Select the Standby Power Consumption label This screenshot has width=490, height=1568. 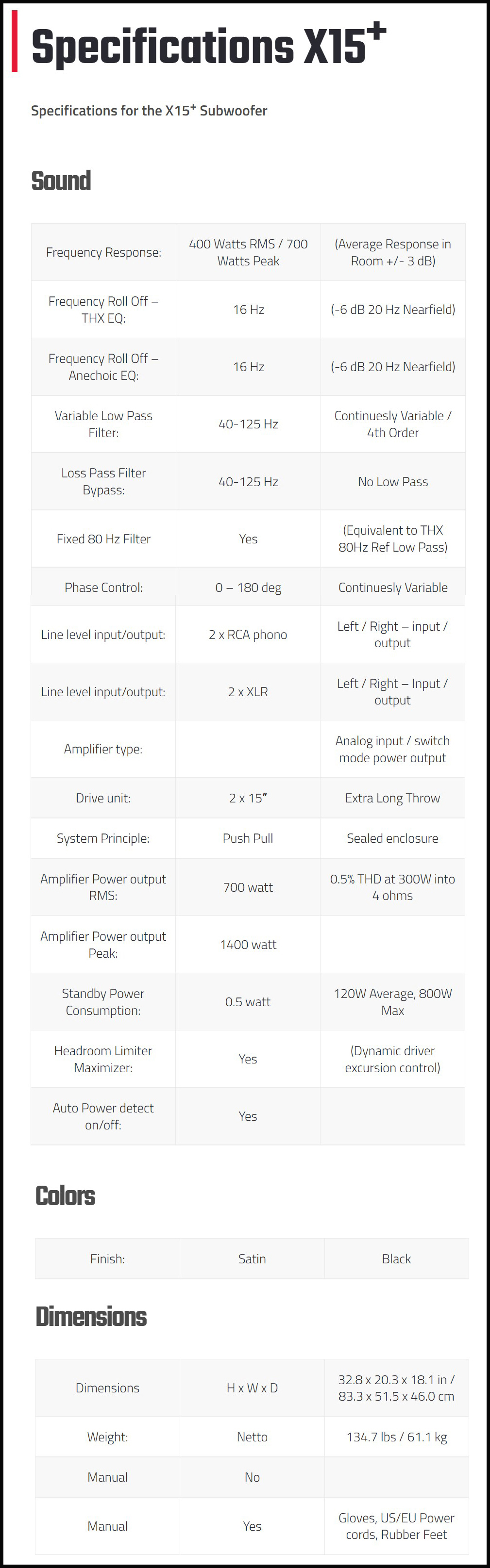pos(103,1001)
